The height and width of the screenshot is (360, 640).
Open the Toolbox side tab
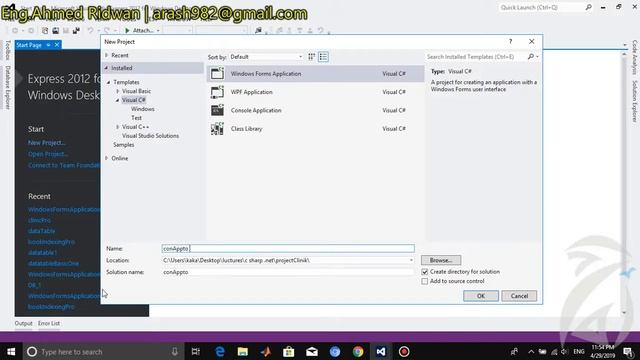coord(7,50)
